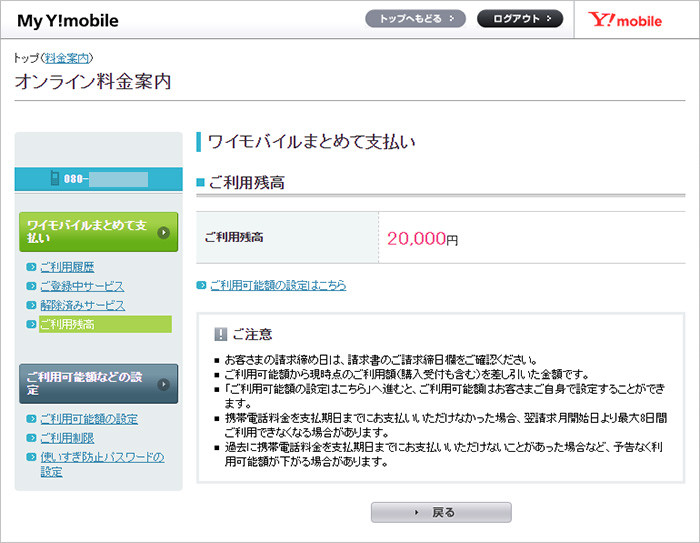Open 使いすぎ防止パスワードの設定 link
The height and width of the screenshot is (543, 700).
[100, 464]
